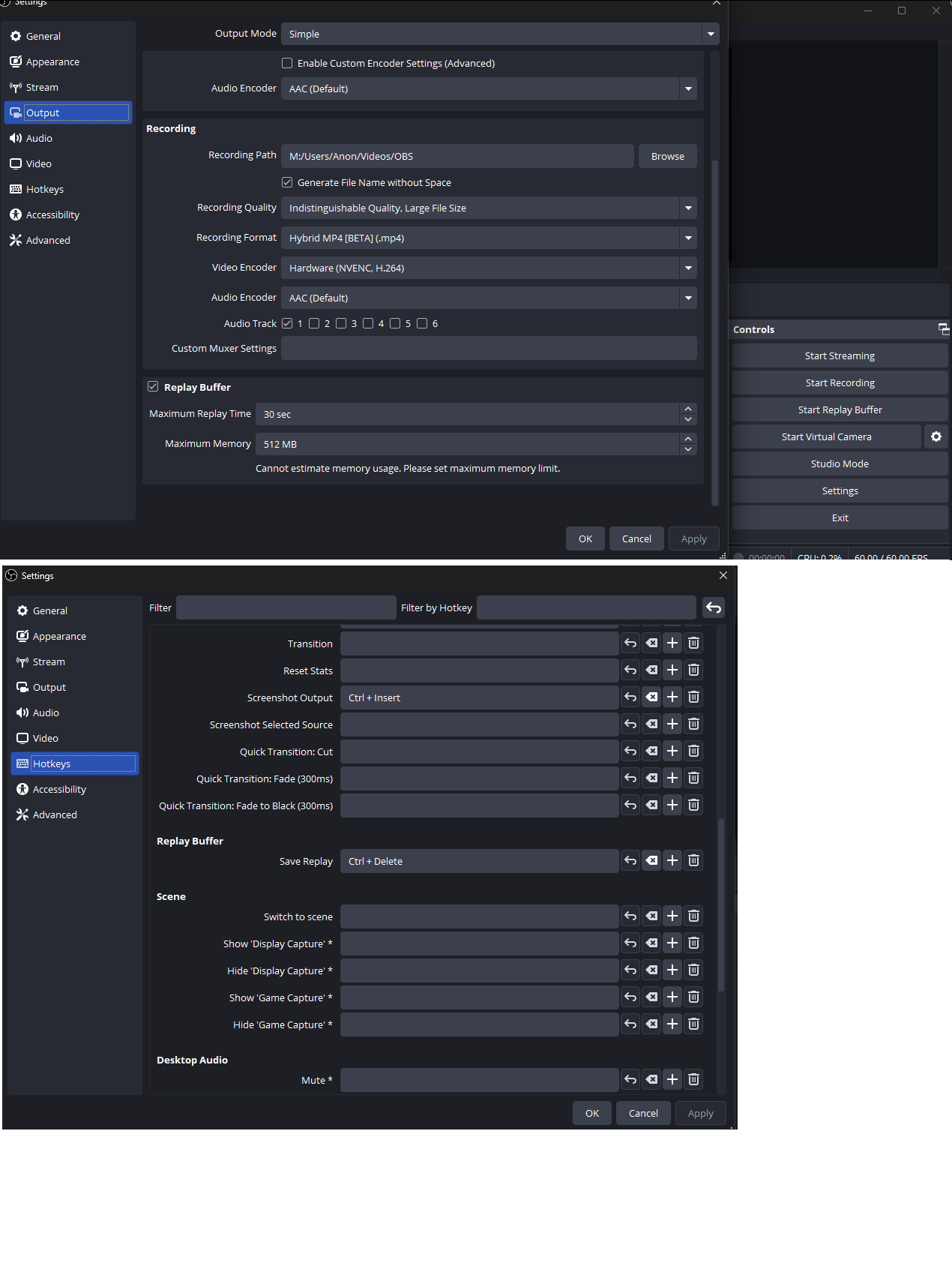Reset the Hide 'Game Capture' hotkey

[630, 1024]
